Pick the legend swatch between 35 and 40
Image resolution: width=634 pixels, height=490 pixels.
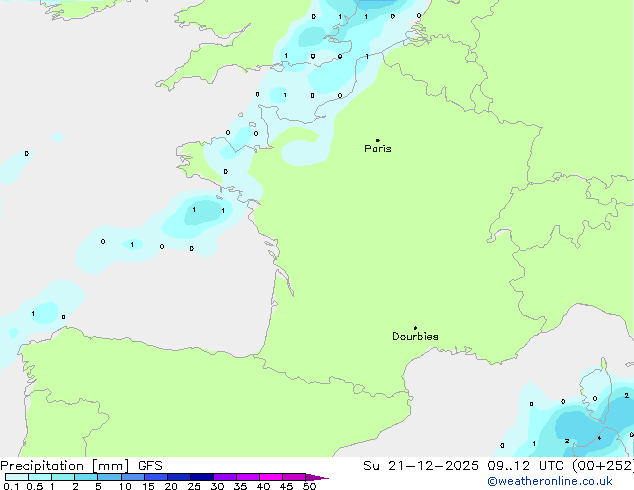tap(248, 477)
